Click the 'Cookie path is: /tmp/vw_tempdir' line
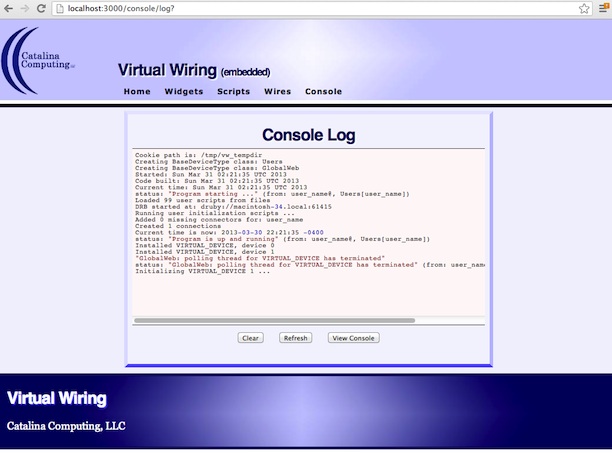 199,155
